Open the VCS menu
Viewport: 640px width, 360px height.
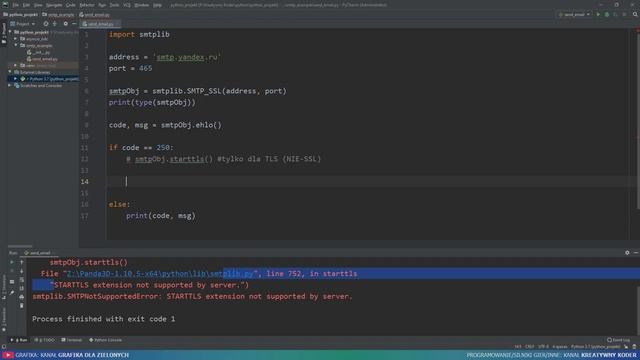tap(127, 5)
